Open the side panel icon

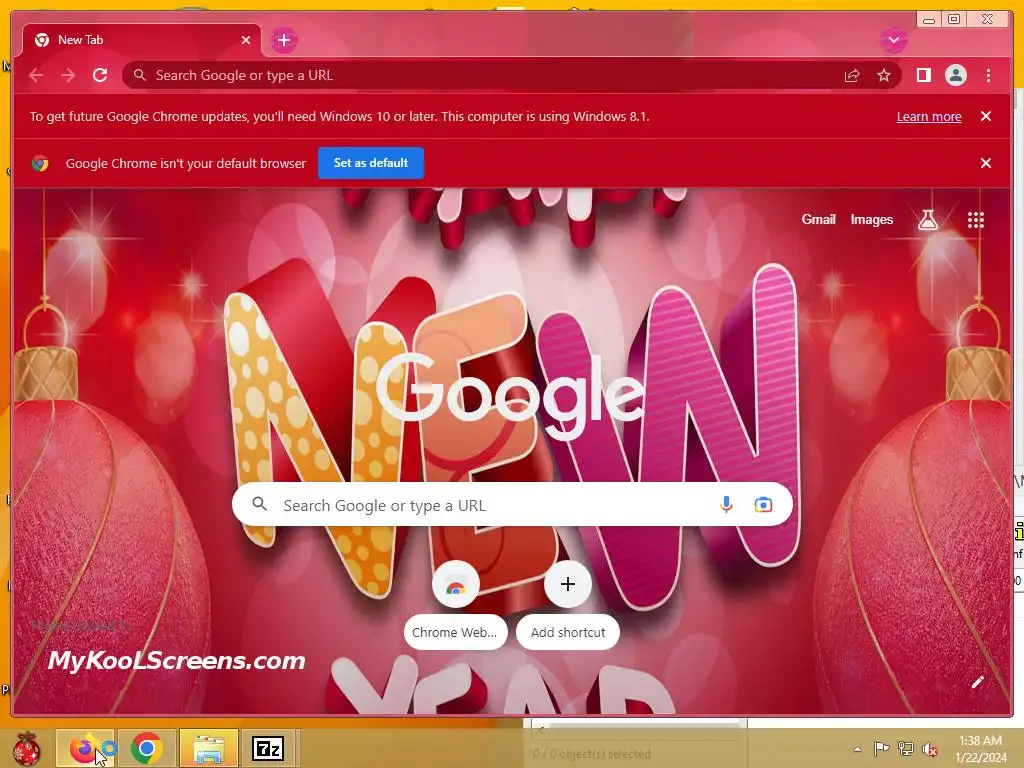click(x=923, y=75)
